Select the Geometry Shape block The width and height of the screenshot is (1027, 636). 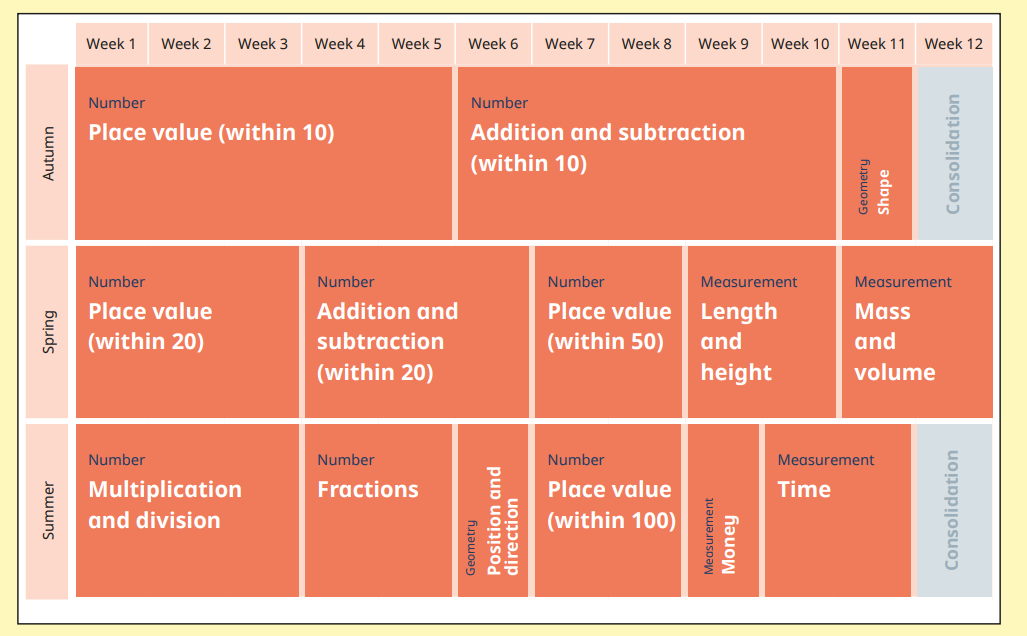tap(876, 153)
